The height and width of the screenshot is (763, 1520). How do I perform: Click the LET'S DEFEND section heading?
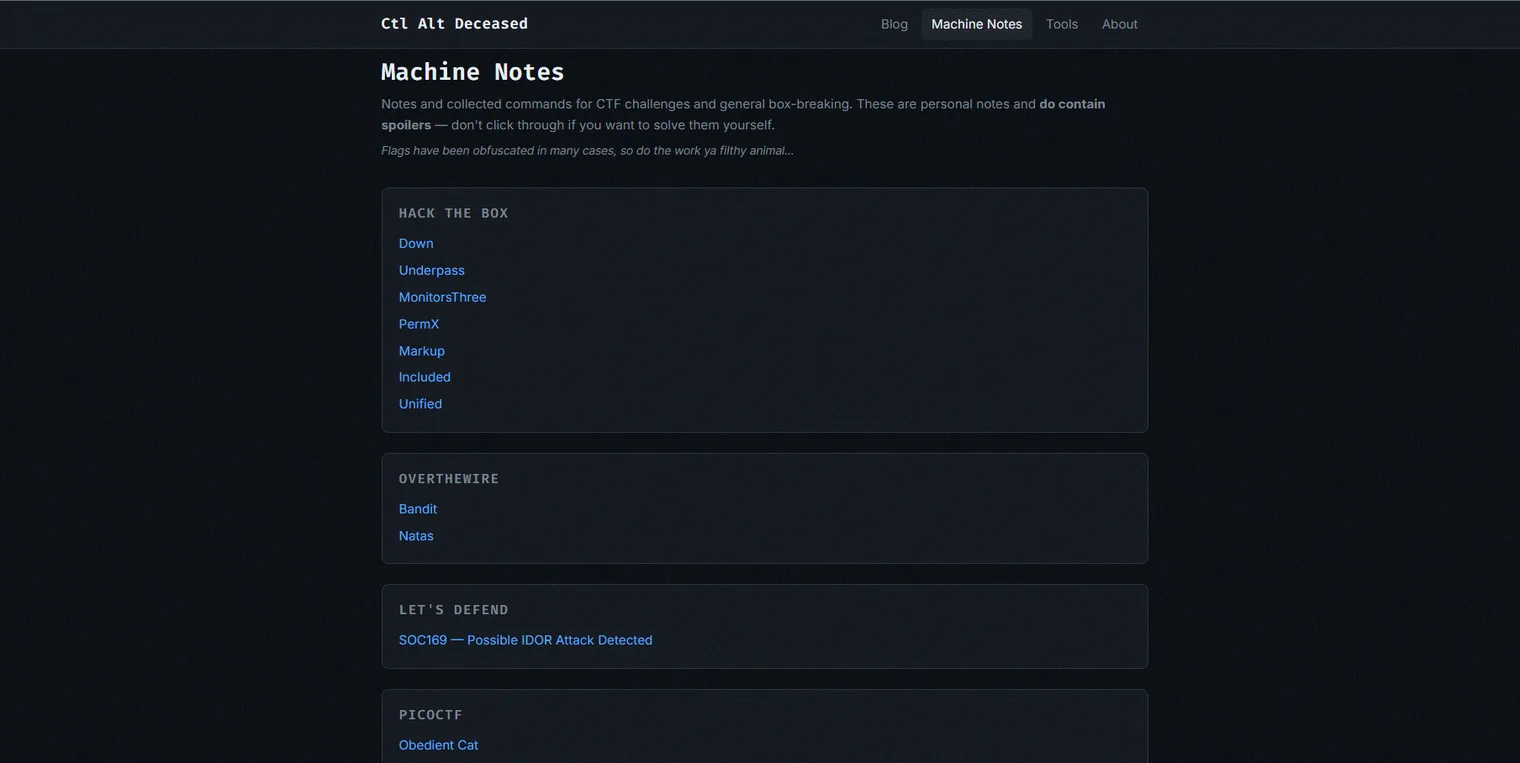coord(454,610)
